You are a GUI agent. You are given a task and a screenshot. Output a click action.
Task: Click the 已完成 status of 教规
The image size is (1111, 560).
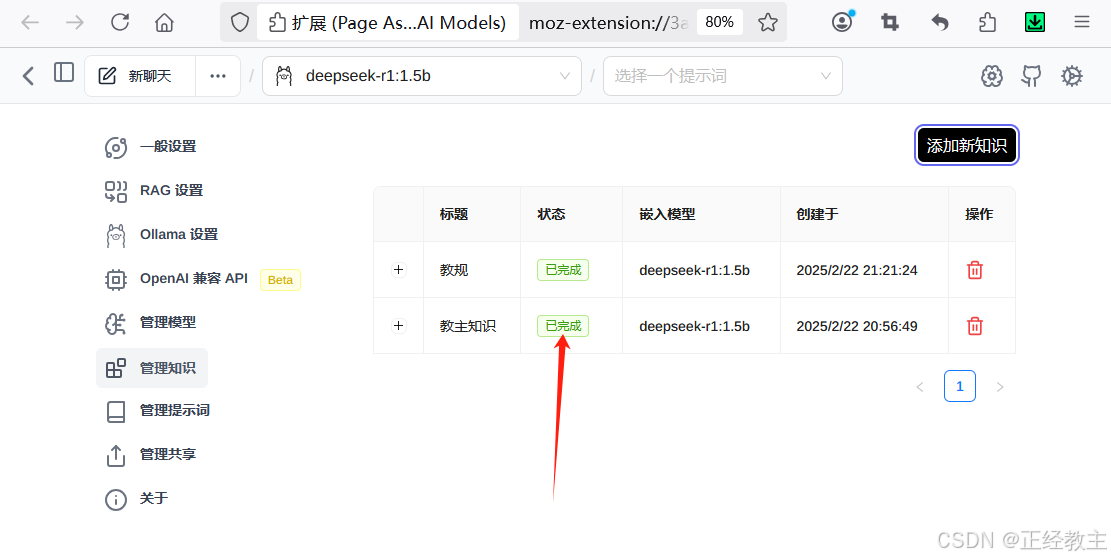point(563,270)
